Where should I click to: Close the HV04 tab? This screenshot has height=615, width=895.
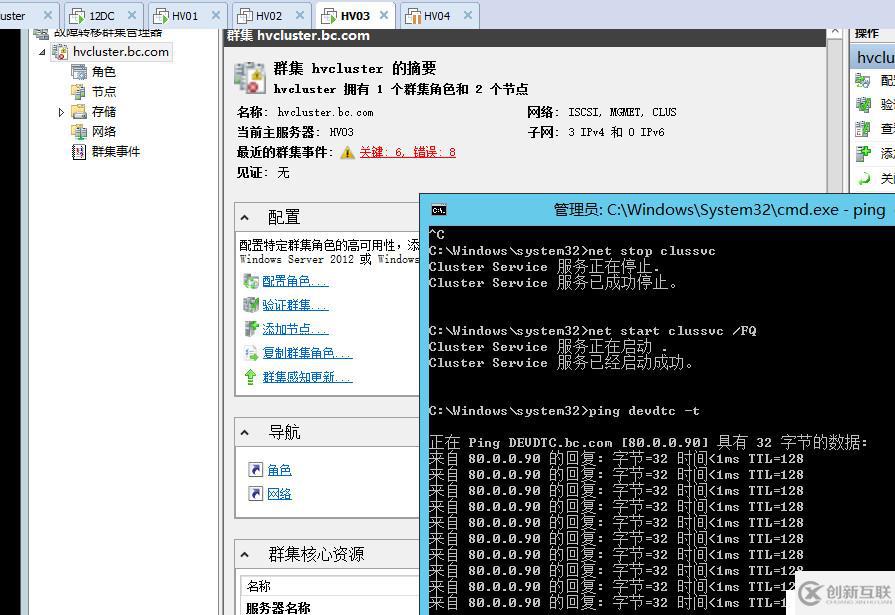pos(468,15)
